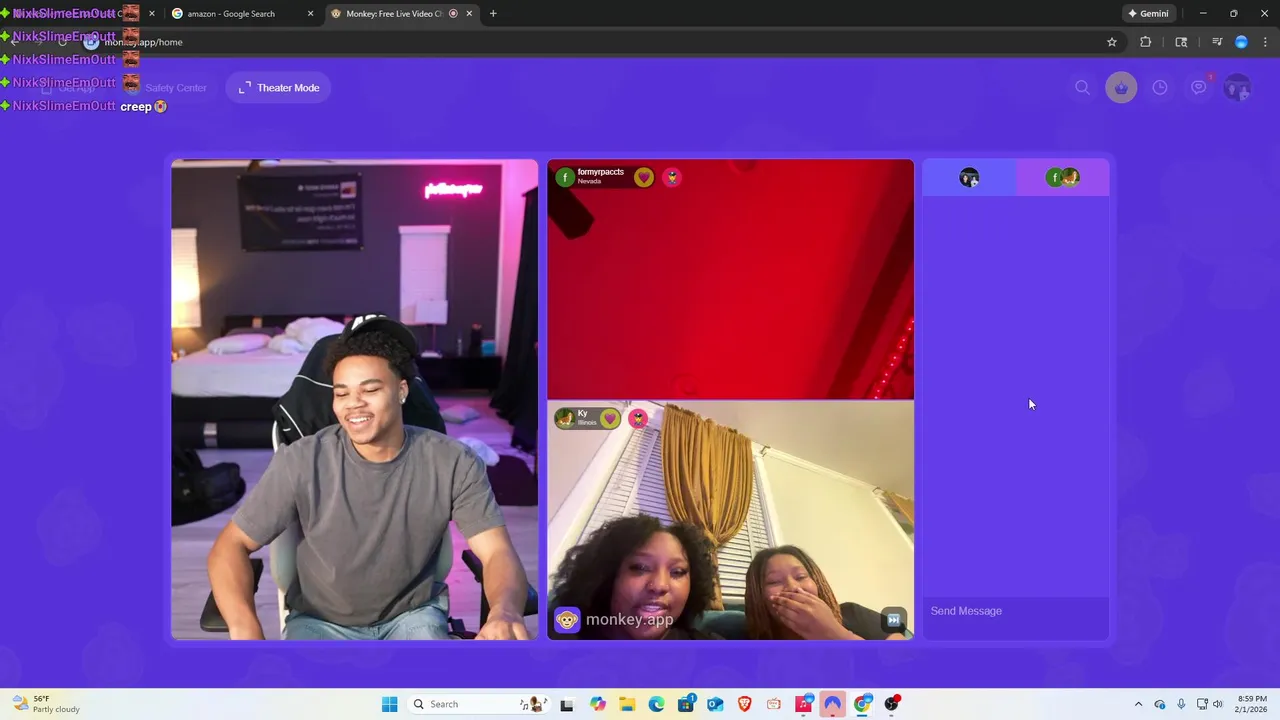Image resolution: width=1280 pixels, height=720 pixels.
Task: Show hidden system tray icons
Action: 1138,704
